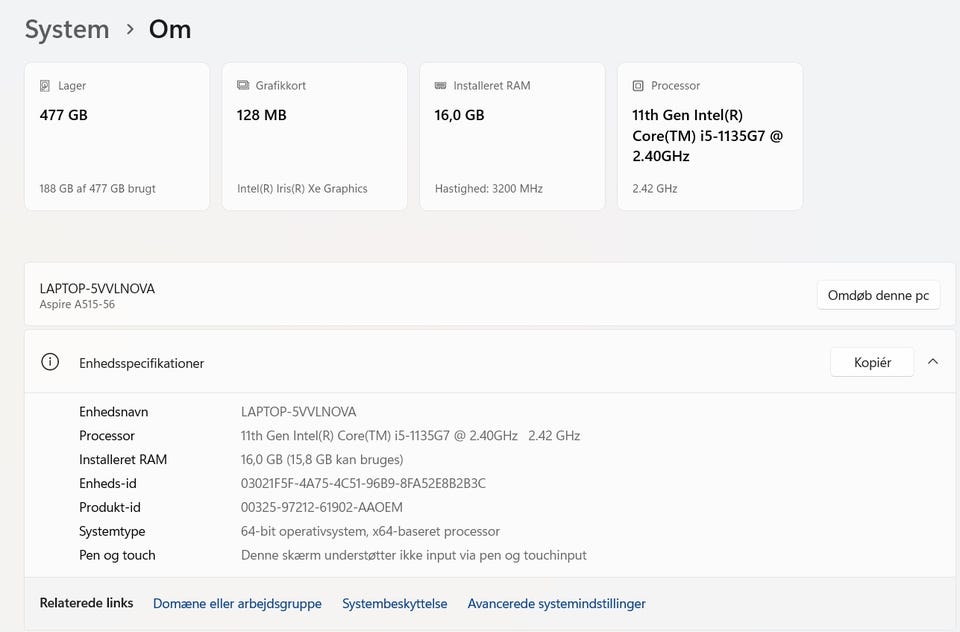Click Omdøb denne pc button

pyautogui.click(x=878, y=295)
